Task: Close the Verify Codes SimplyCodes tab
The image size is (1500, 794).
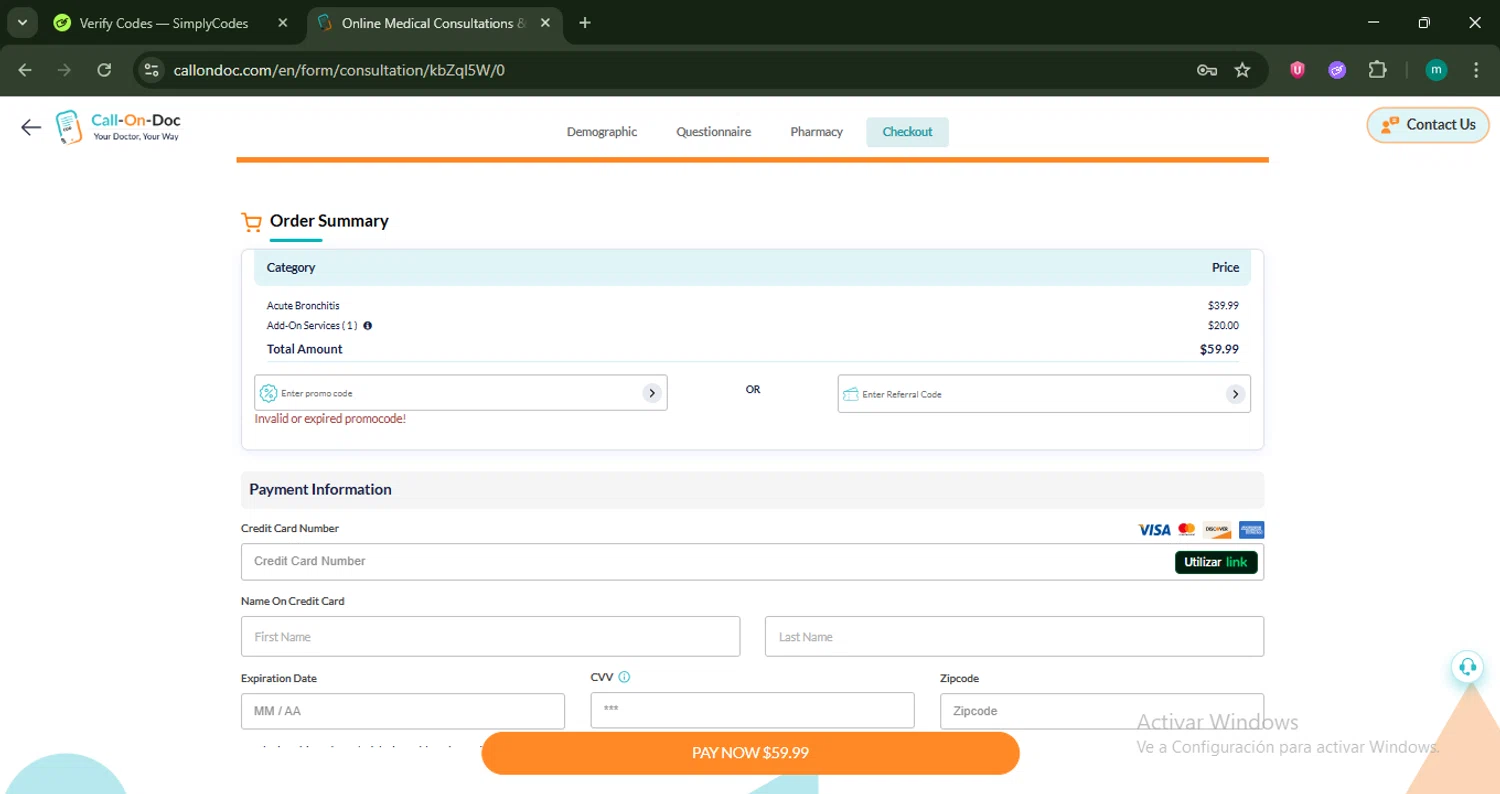Action: click(x=283, y=23)
